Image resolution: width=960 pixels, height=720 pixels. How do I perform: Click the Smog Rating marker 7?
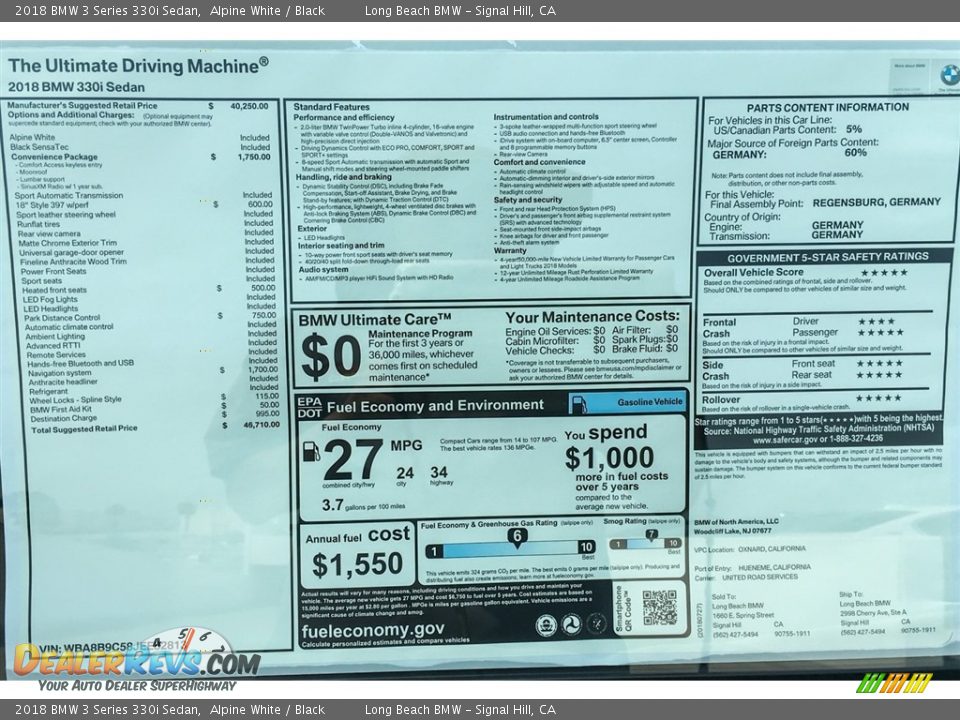[x=651, y=536]
